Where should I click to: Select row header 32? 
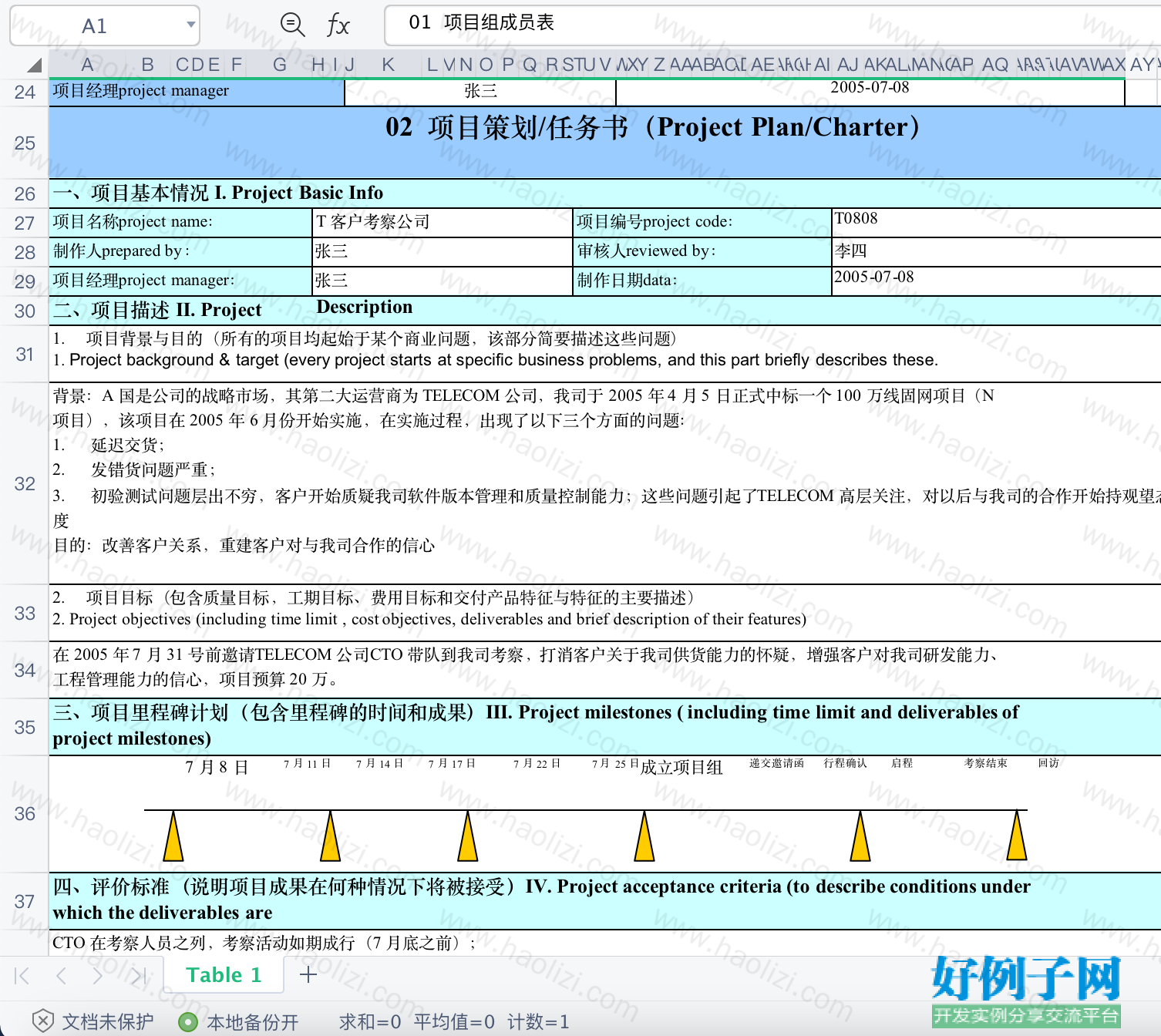[25, 484]
